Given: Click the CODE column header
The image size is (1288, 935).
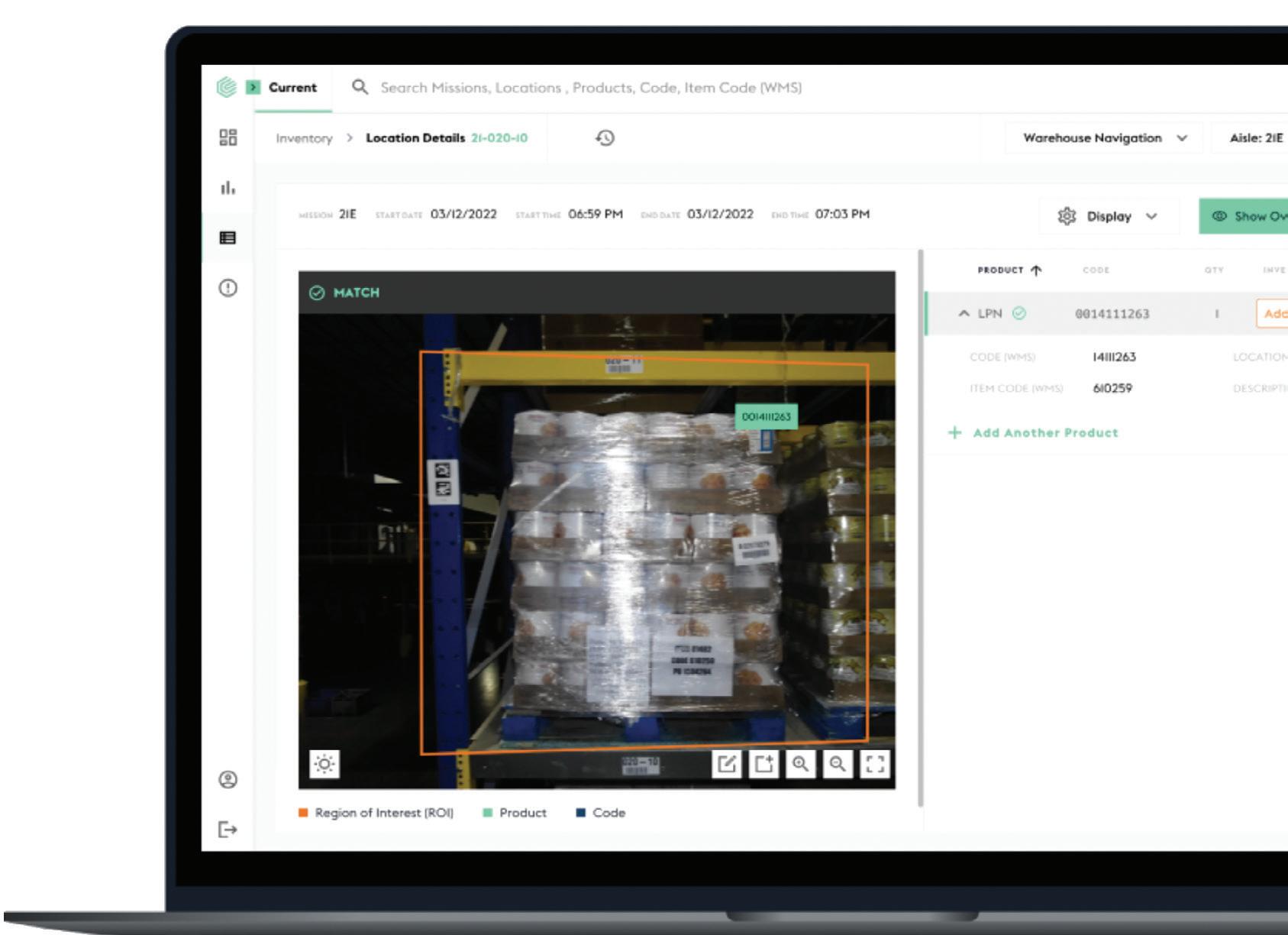Looking at the screenshot, I should [x=1096, y=270].
